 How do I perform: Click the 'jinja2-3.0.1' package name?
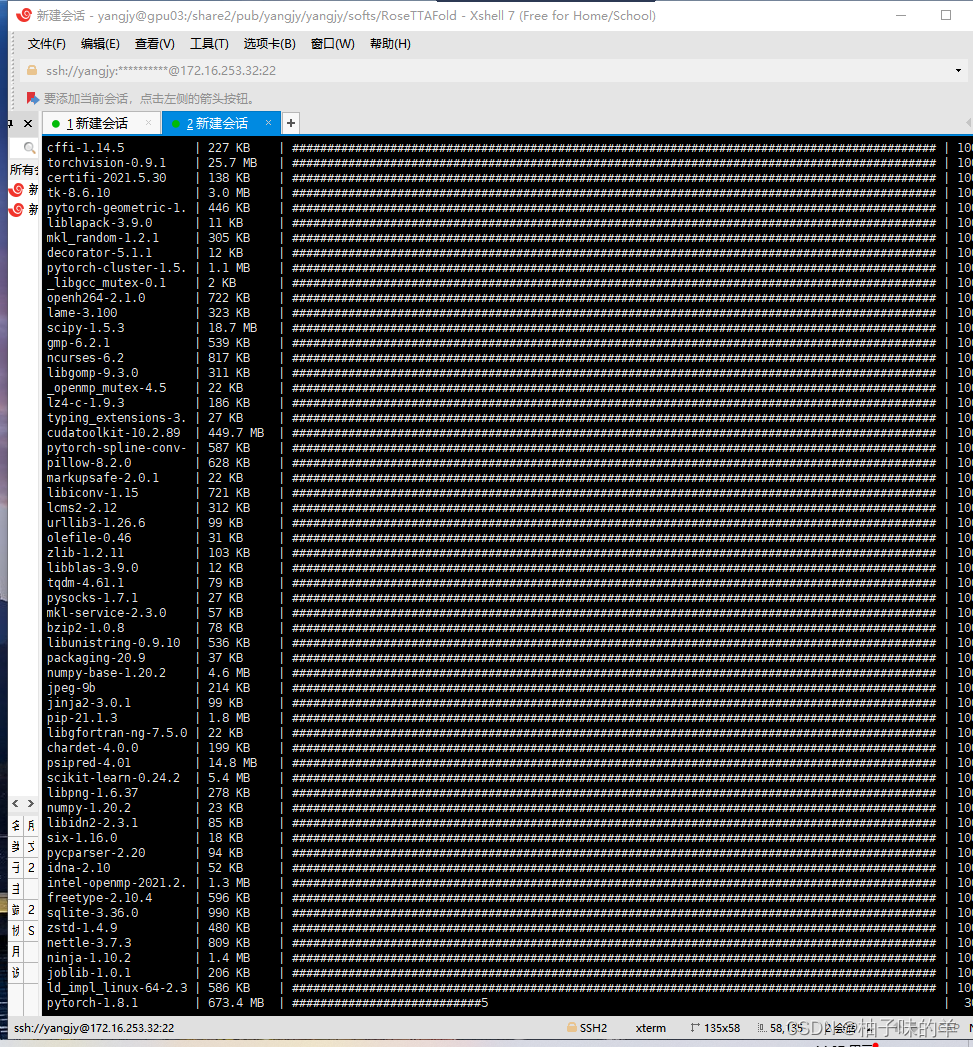[x=89, y=703]
